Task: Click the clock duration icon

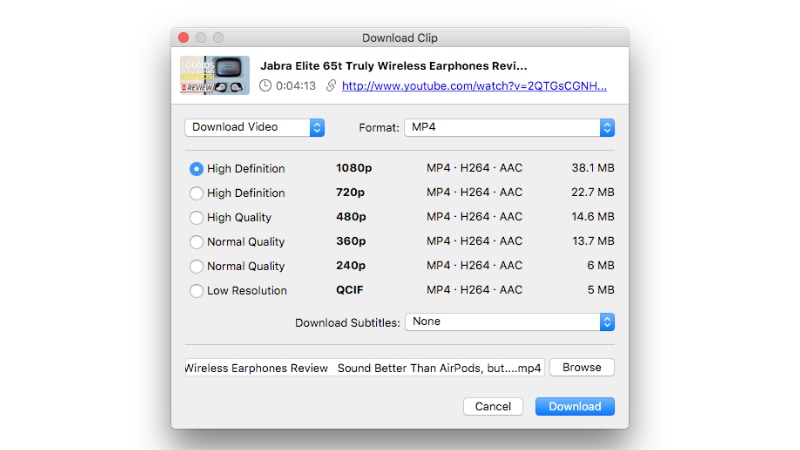Action: [x=265, y=86]
